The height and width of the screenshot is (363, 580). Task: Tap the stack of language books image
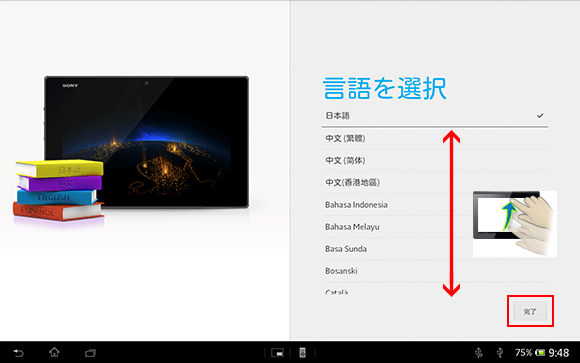point(59,190)
